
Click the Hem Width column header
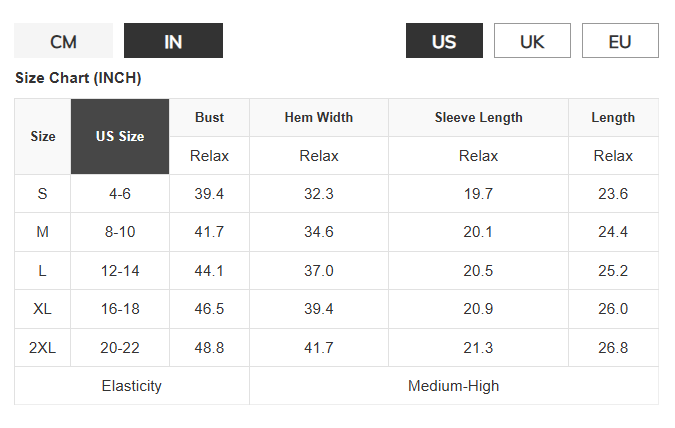tap(319, 118)
